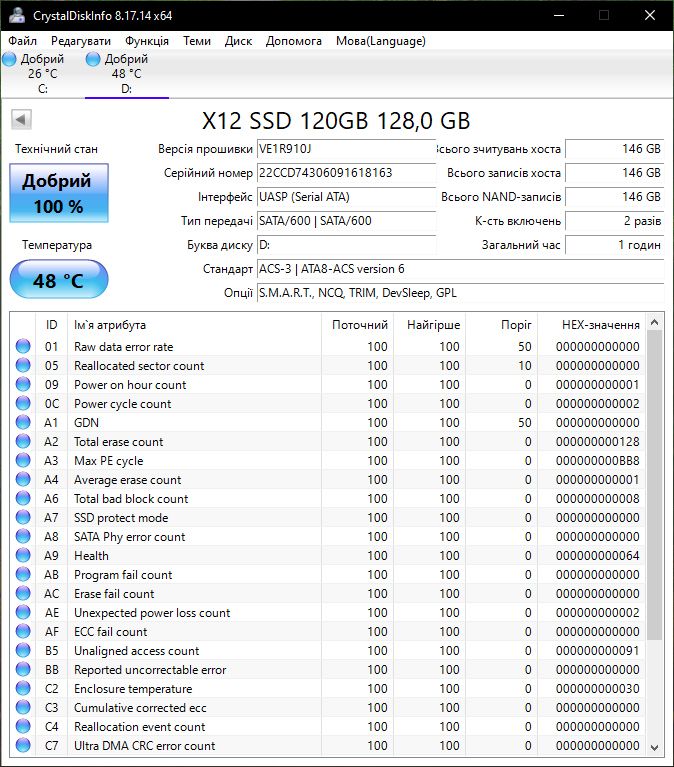This screenshot has width=674, height=767.
Task: Click the status icon for Enclosure temperature
Action: pos(23,688)
